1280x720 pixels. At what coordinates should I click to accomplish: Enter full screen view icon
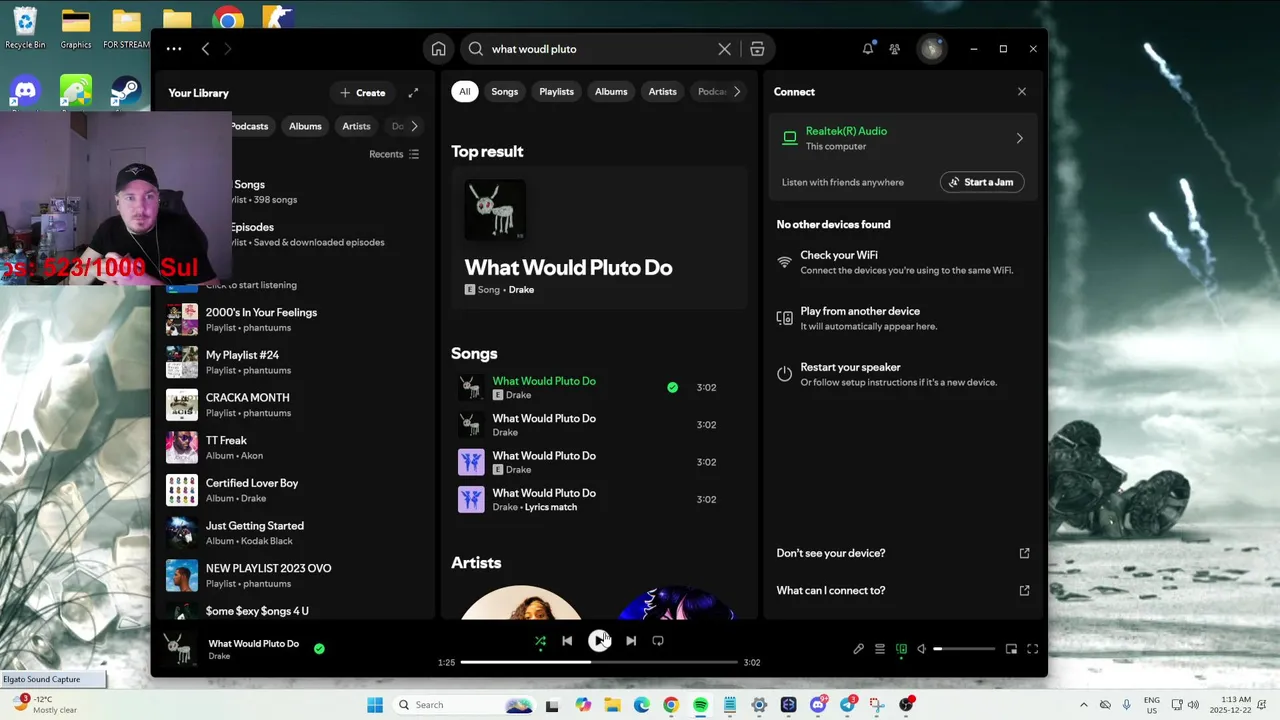[x=1033, y=649]
